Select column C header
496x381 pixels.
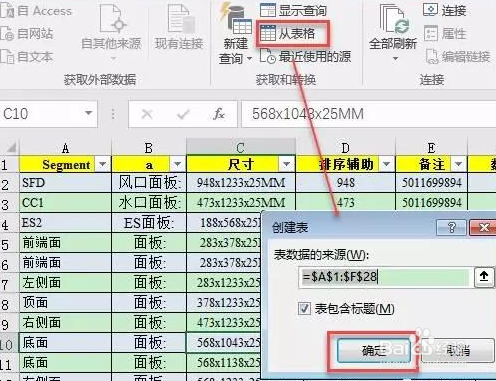click(x=241, y=147)
